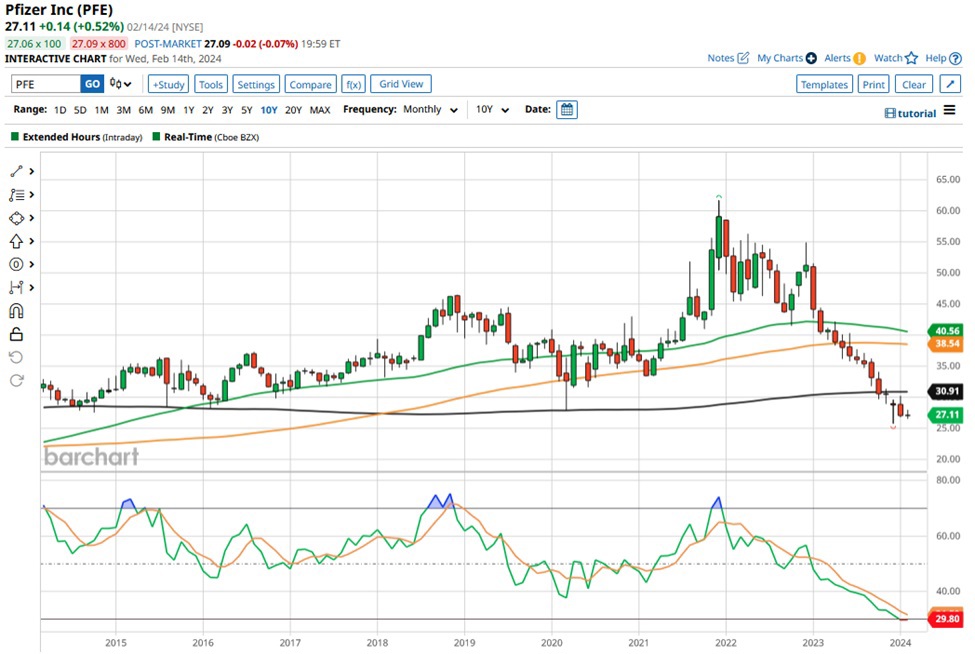
Task: Select the 3M range
Action: click(x=124, y=110)
